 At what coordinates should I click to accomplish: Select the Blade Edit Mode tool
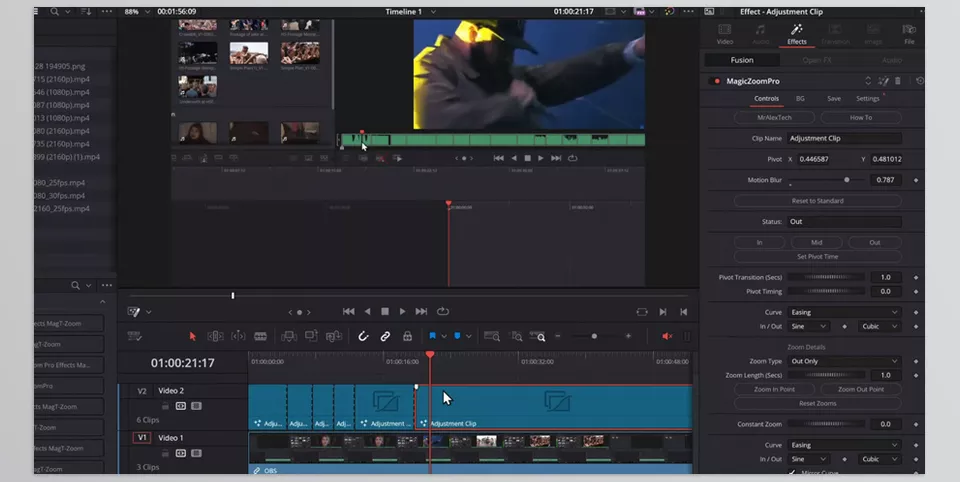click(x=260, y=336)
